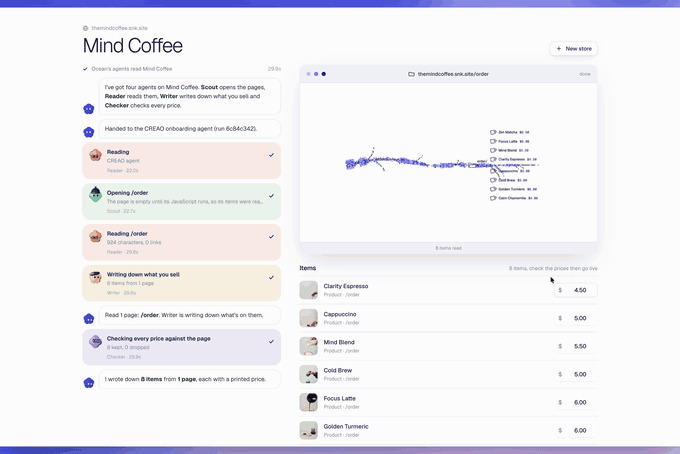Viewport: 680px width, 454px height.
Task: Click the Golden Turmeric cup icon in preview
Action: (493, 189)
